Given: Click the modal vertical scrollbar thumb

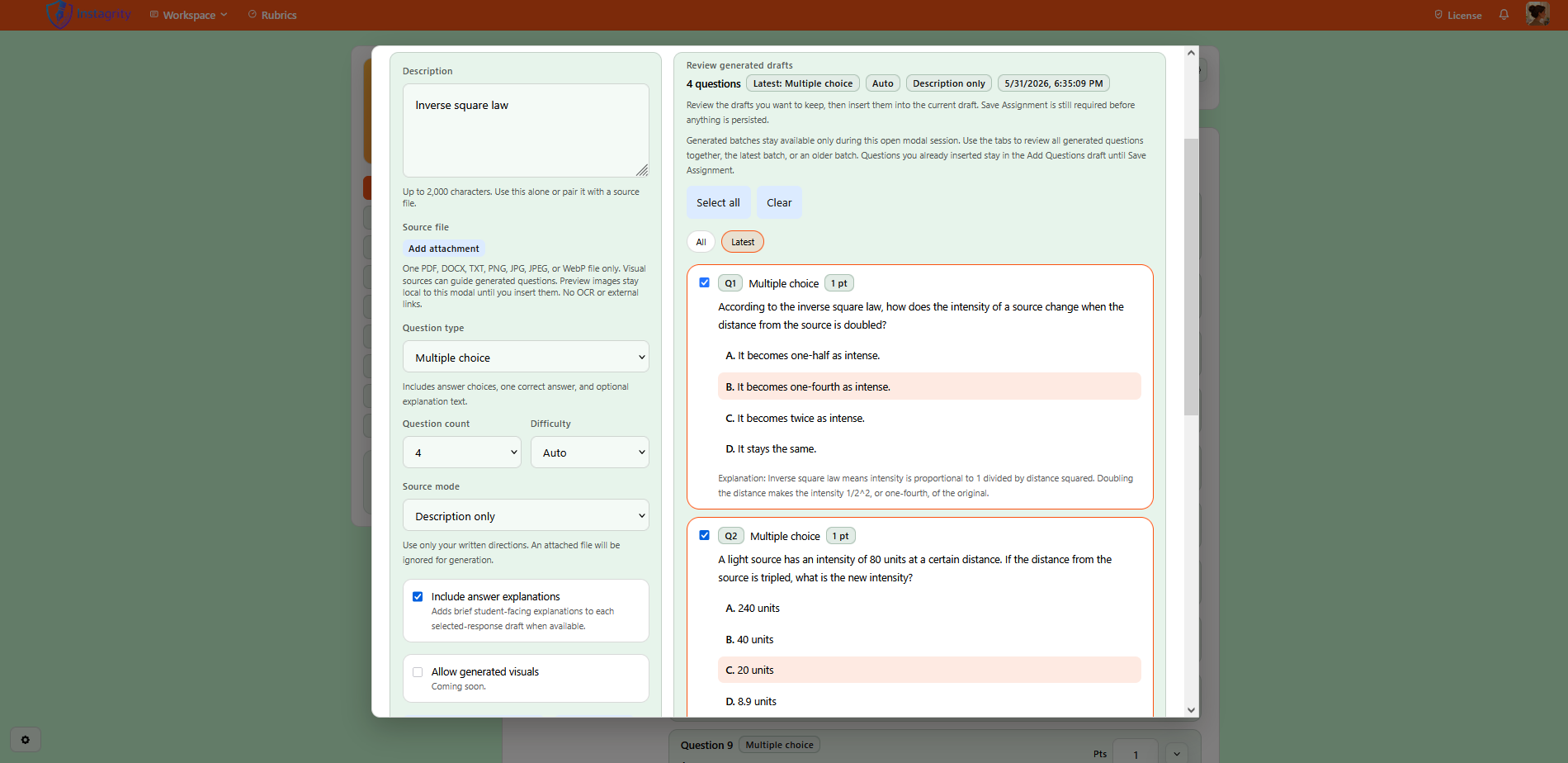Looking at the screenshot, I should coord(1191,277).
